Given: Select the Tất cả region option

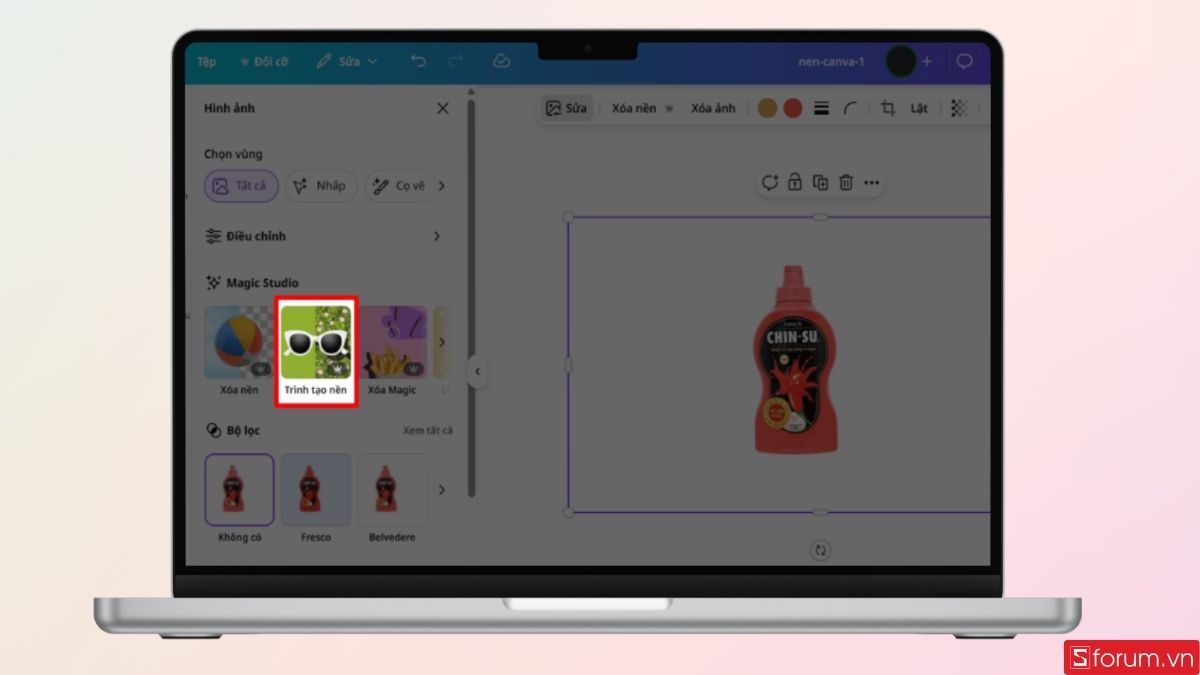Looking at the screenshot, I should [240, 186].
